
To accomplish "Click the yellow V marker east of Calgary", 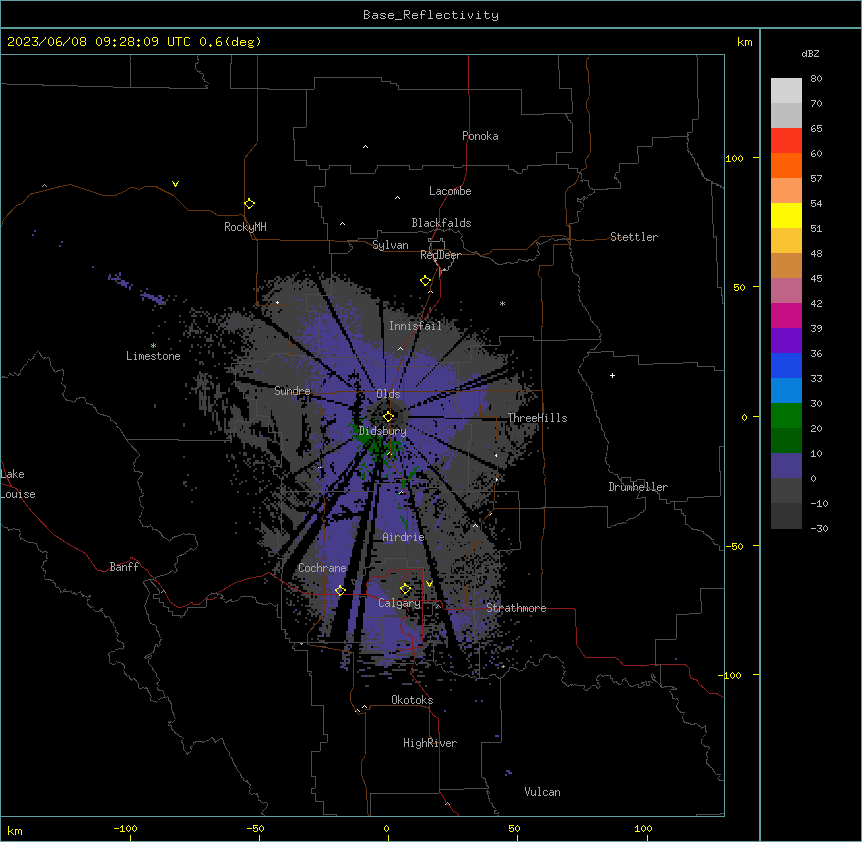I will click(429, 584).
